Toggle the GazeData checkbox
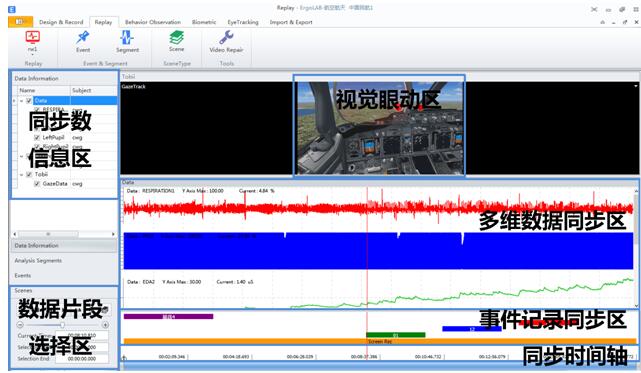Image resolution: width=641 pixels, height=373 pixels. click(x=37, y=184)
